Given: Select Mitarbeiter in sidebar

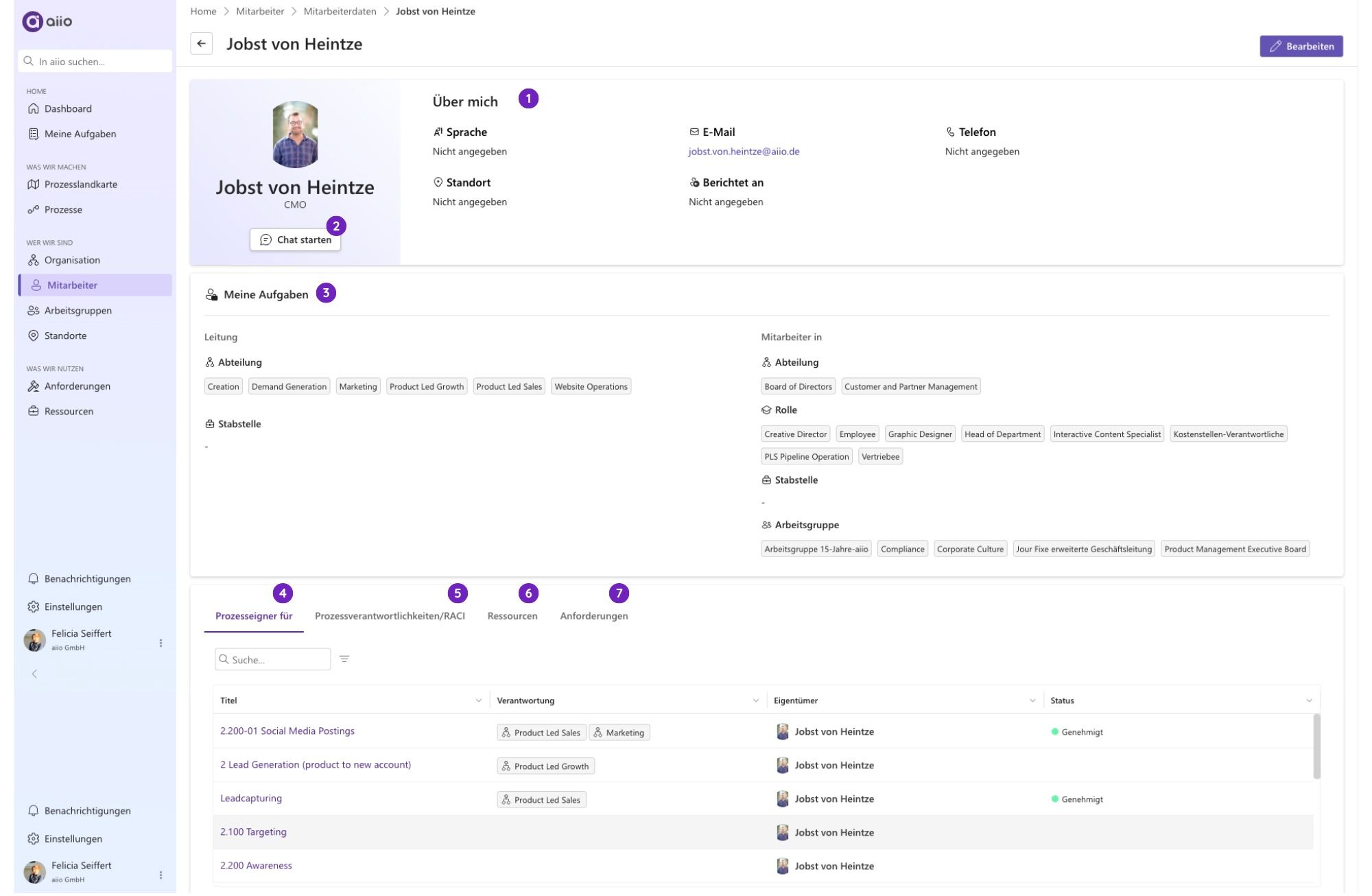Looking at the screenshot, I should [95, 285].
